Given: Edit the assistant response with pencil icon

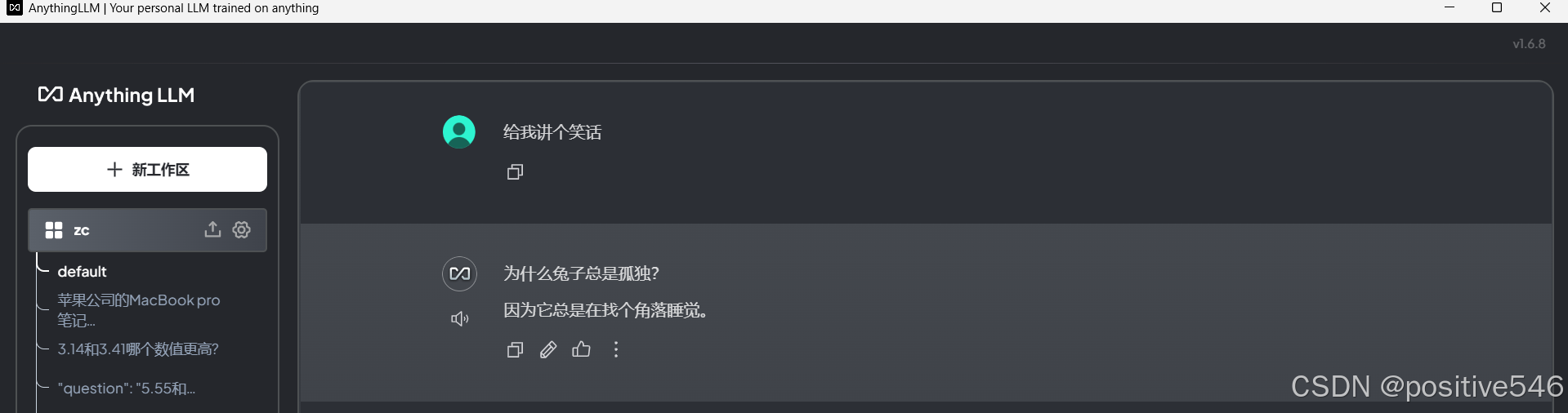Looking at the screenshot, I should pyautogui.click(x=548, y=349).
